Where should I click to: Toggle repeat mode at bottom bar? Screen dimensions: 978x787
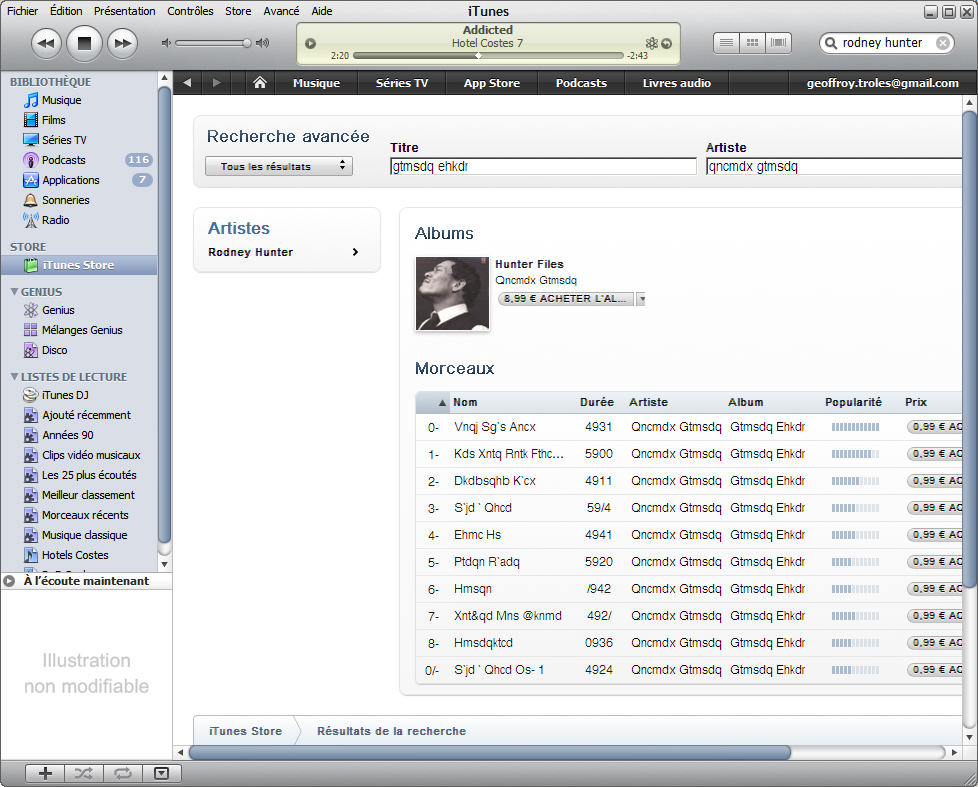coord(122,773)
